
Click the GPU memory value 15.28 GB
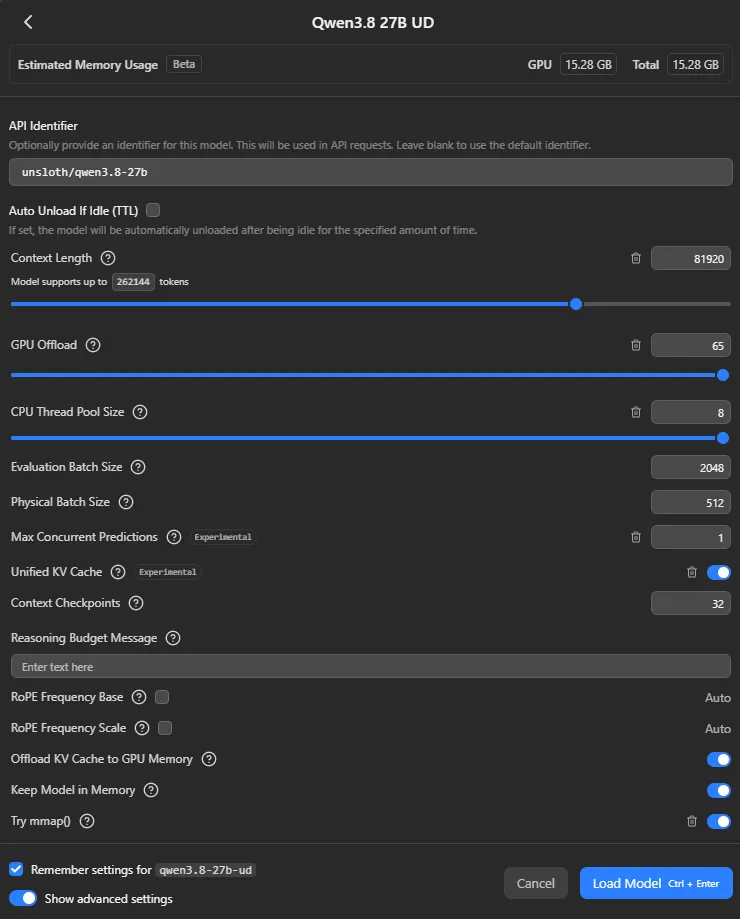pyautogui.click(x=588, y=64)
